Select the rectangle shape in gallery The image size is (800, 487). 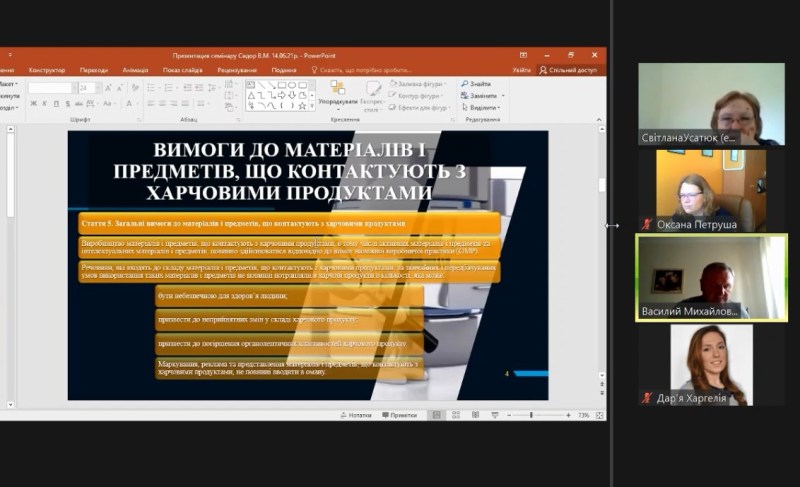click(x=282, y=85)
